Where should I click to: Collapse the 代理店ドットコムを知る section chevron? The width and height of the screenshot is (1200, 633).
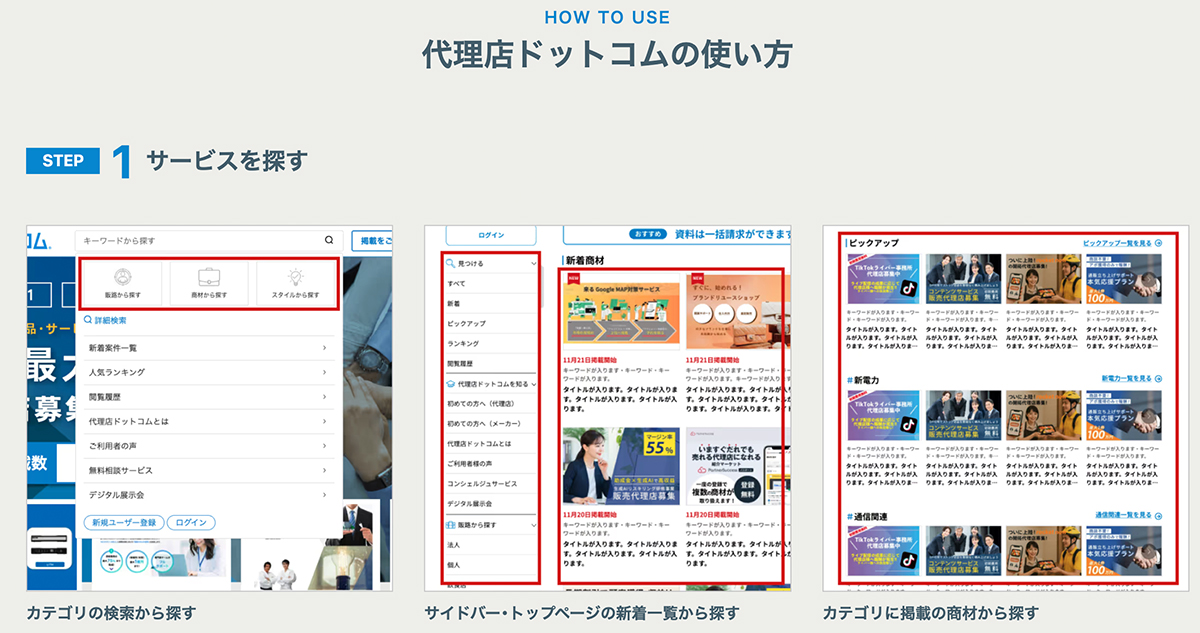(x=534, y=384)
